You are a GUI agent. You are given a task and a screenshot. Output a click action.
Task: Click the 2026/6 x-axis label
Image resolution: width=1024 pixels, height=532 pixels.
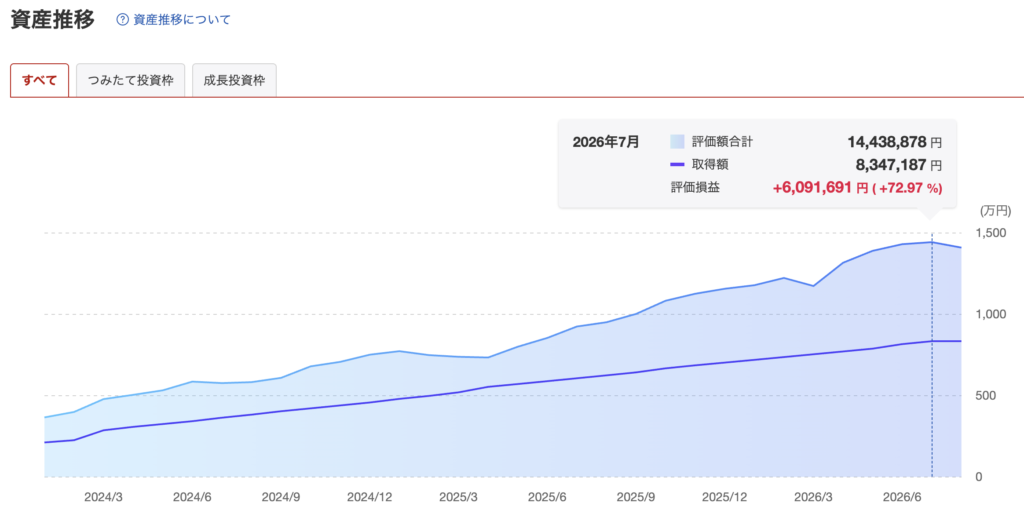[903, 497]
